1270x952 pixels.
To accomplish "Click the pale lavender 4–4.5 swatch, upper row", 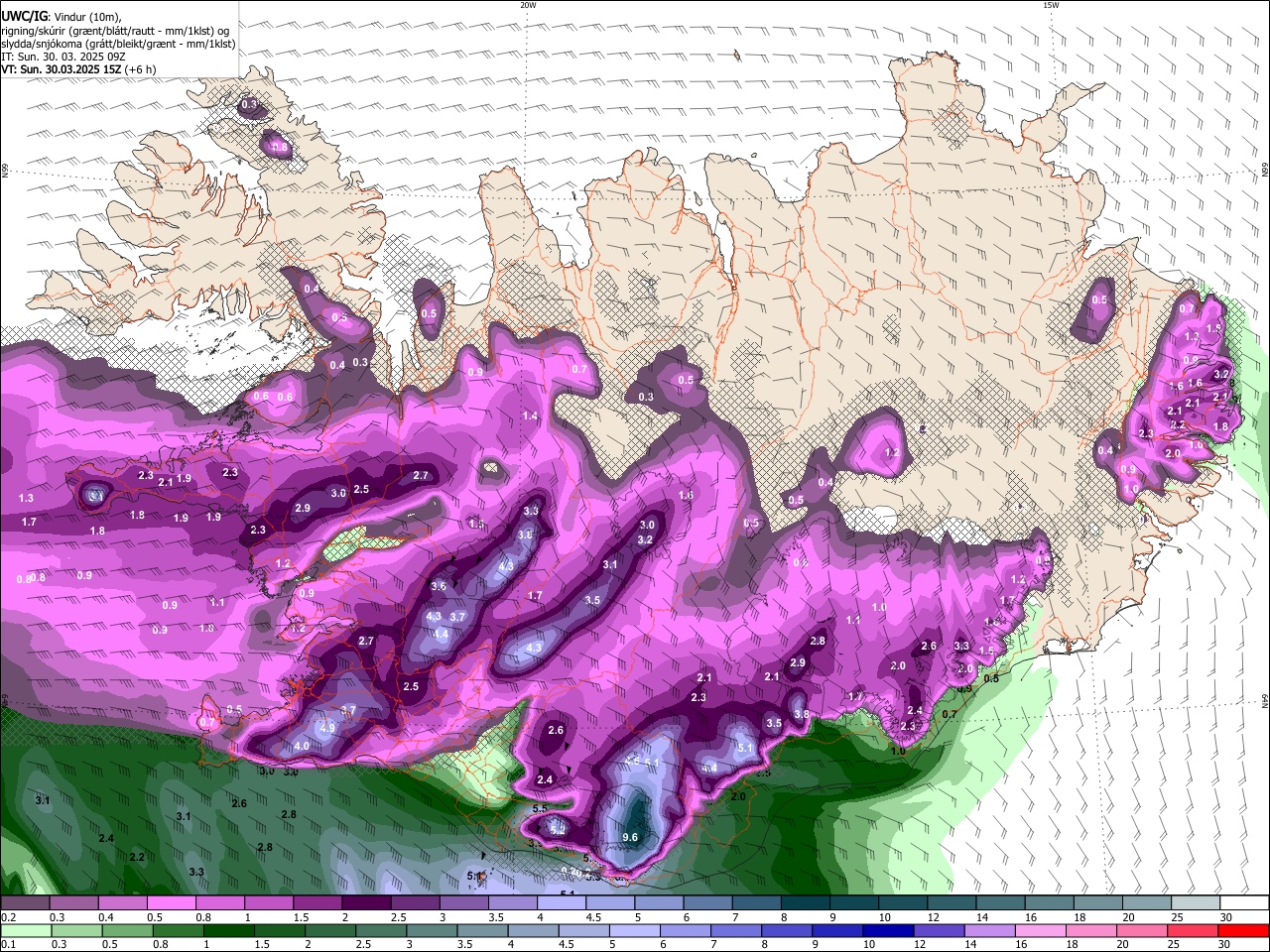I will 560,902.
